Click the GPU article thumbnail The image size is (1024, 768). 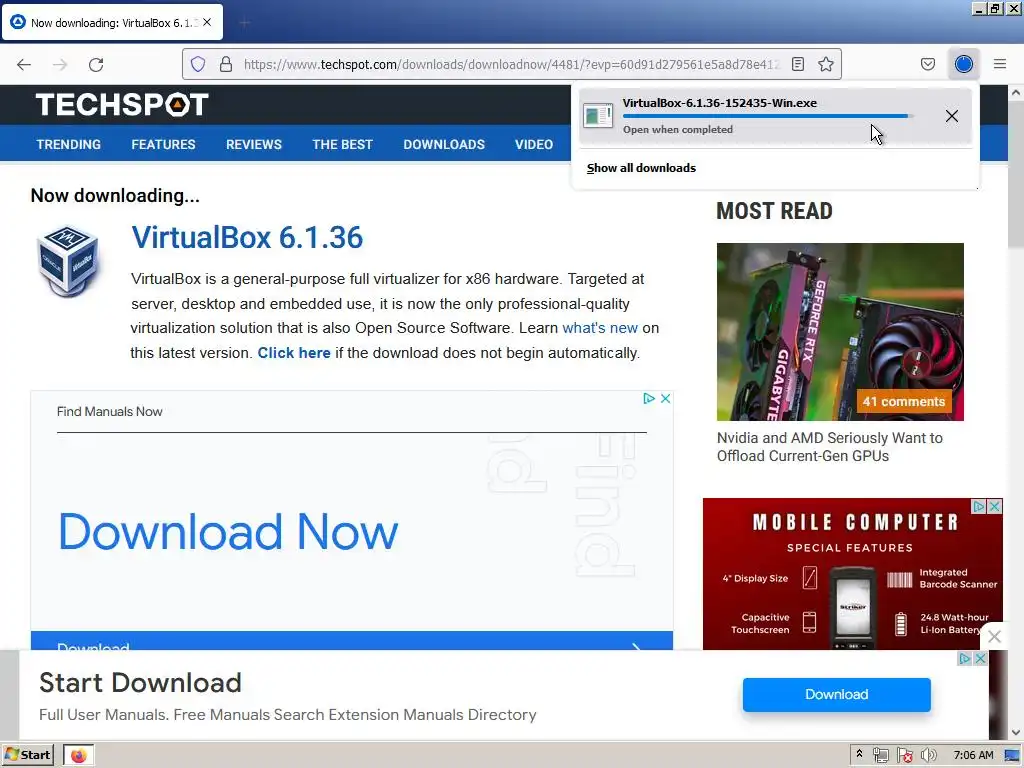(840, 332)
